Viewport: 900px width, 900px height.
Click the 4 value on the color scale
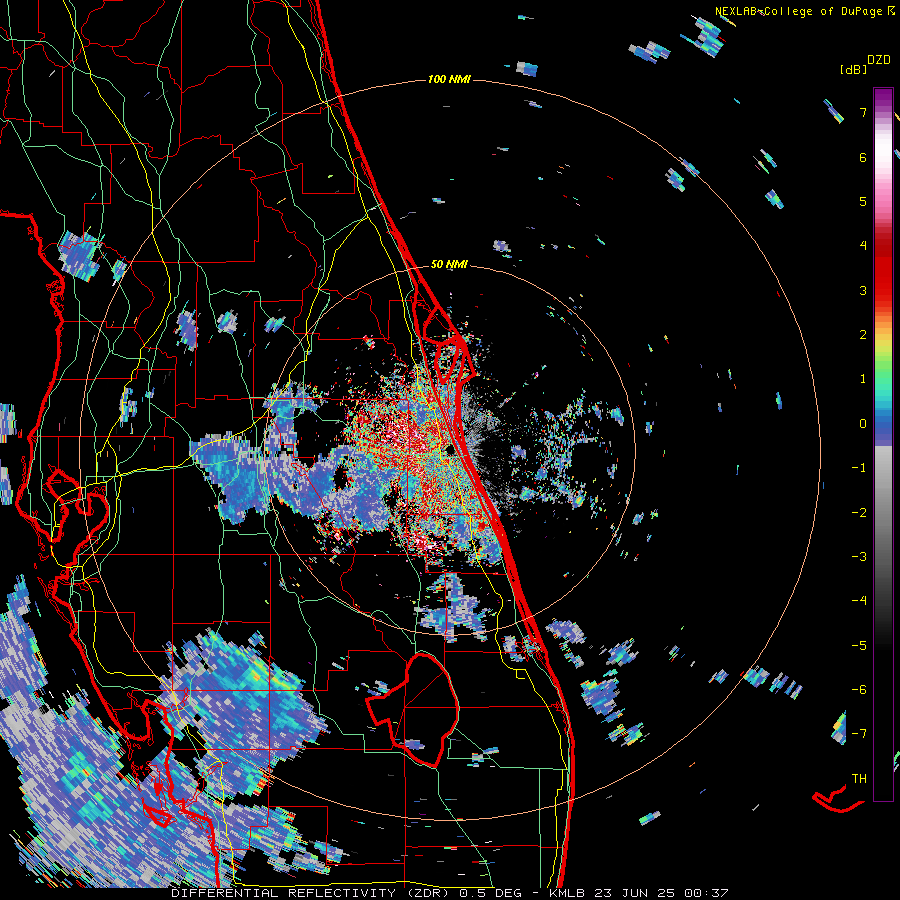863,246
